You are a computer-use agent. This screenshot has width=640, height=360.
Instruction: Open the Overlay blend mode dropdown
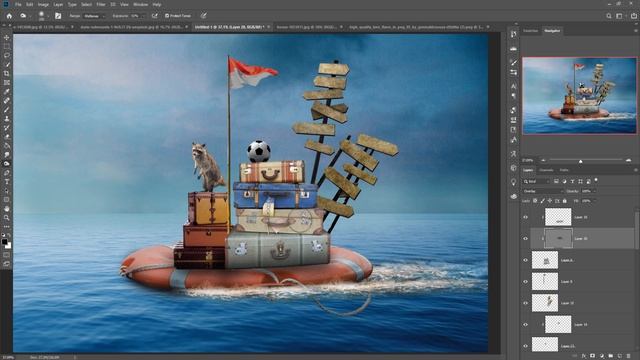[x=543, y=191]
